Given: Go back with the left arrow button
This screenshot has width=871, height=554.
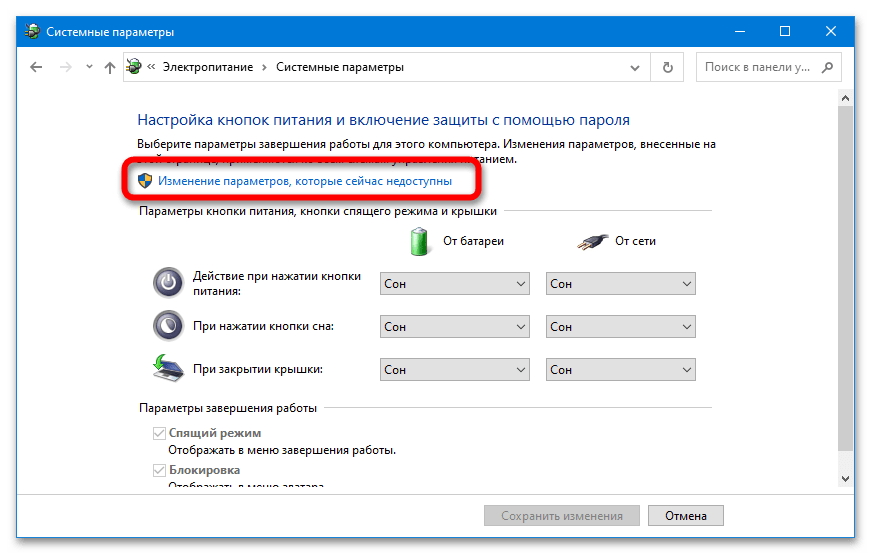Looking at the screenshot, I should (36, 67).
